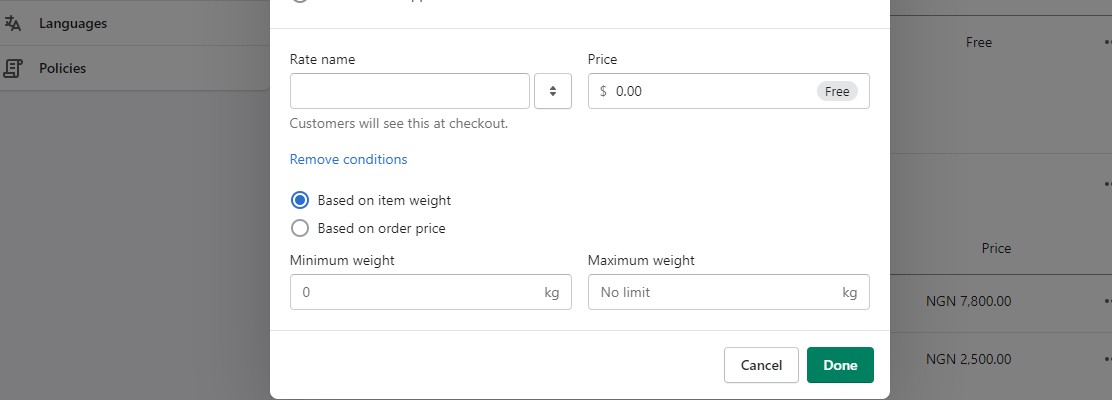Select Based on order price option
This screenshot has height=400, width=1112.
click(299, 228)
